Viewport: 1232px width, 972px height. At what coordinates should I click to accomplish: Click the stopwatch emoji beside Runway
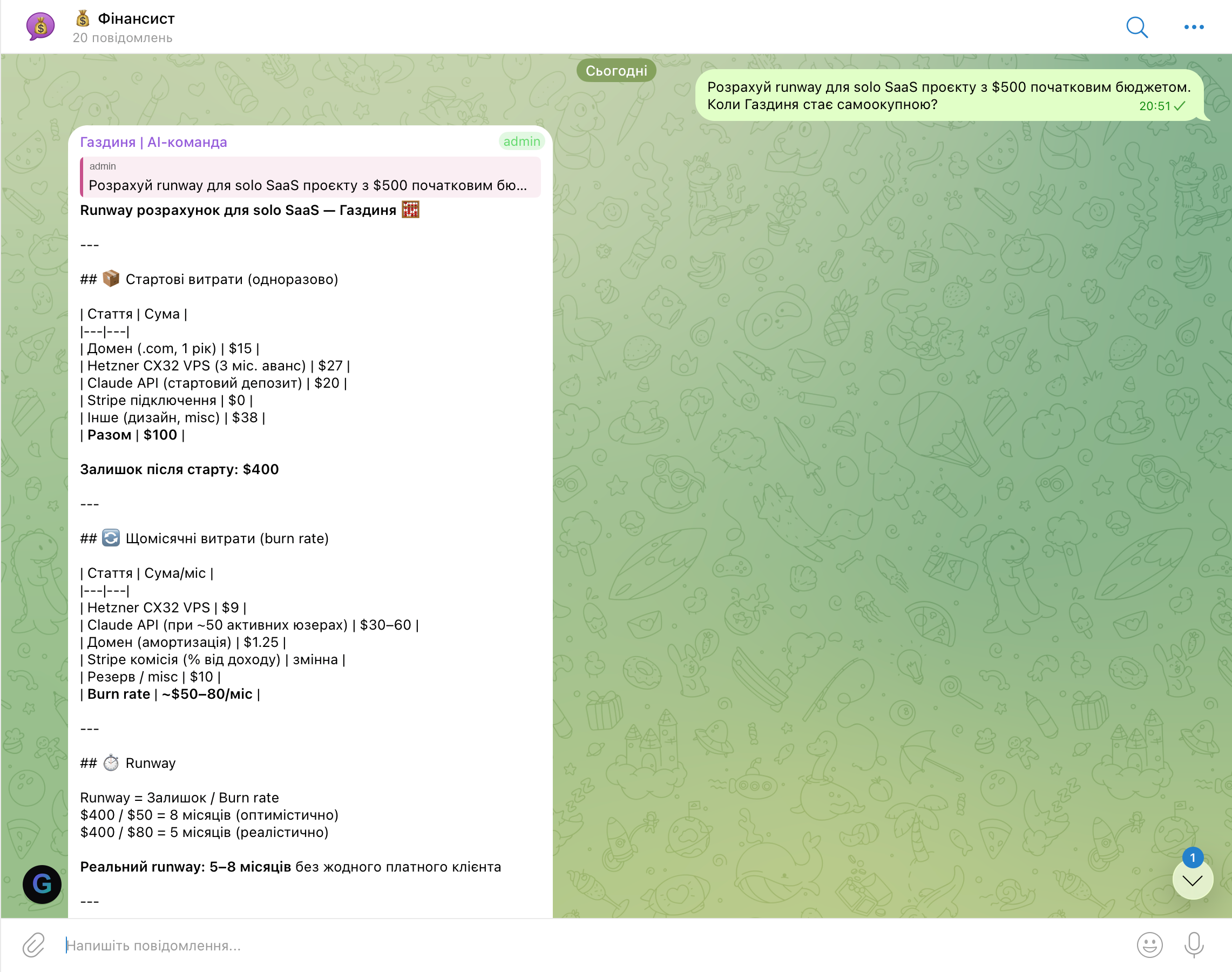pyautogui.click(x=111, y=762)
